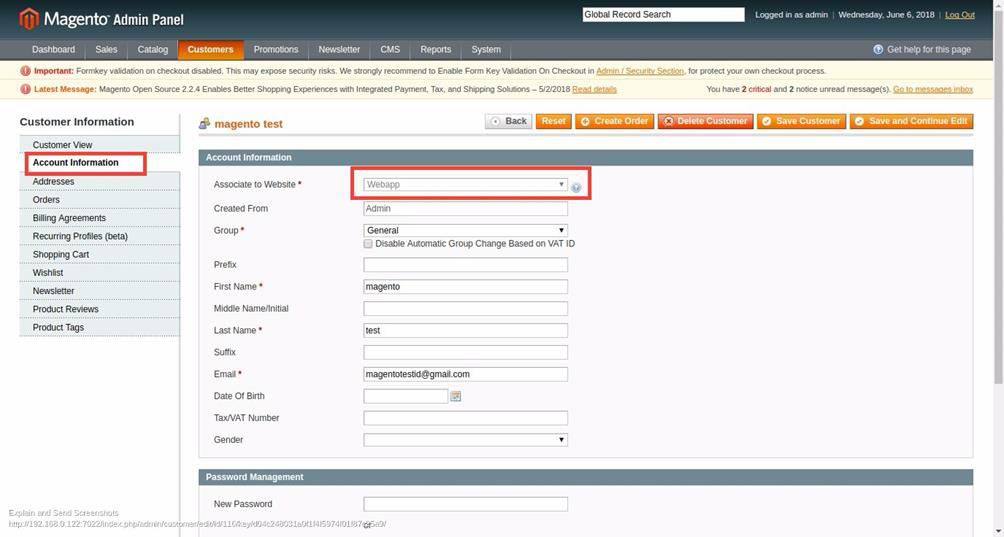Screen dimensions: 1004x537
Task: Enable Disable Automatic Group Change checkbox
Action: point(368,244)
